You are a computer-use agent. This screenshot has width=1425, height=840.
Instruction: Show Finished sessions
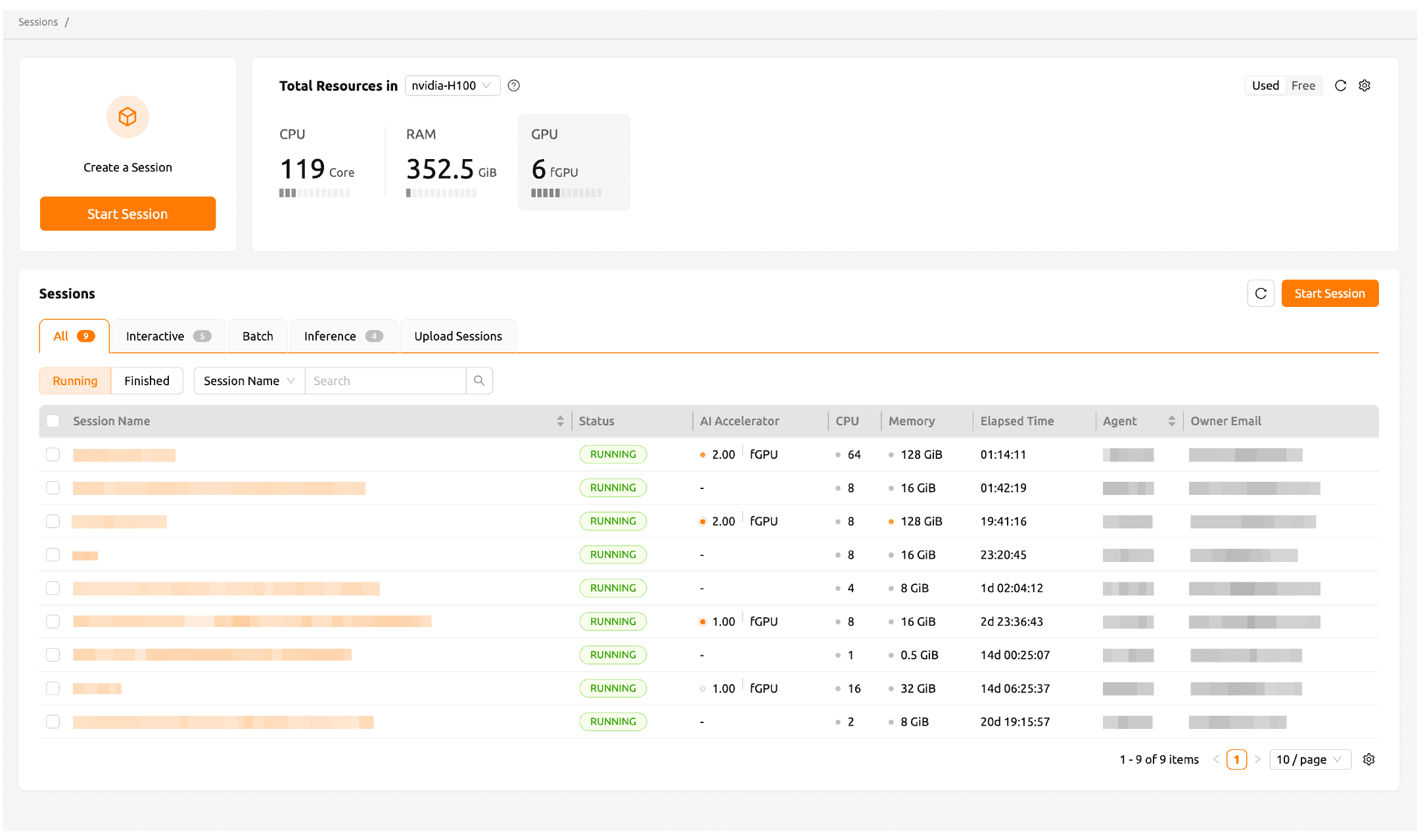(147, 381)
